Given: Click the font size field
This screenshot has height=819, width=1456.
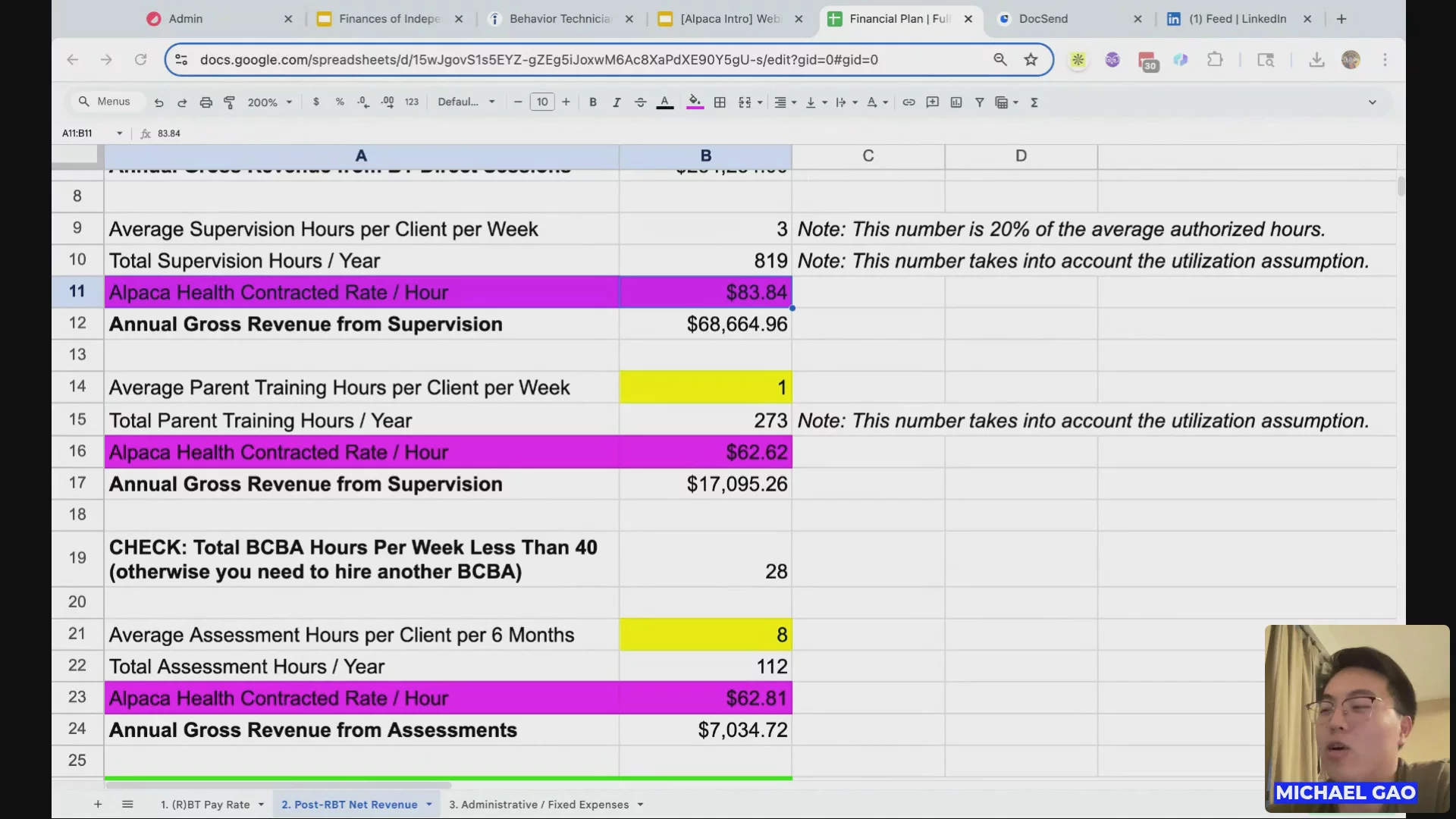Looking at the screenshot, I should (x=542, y=102).
